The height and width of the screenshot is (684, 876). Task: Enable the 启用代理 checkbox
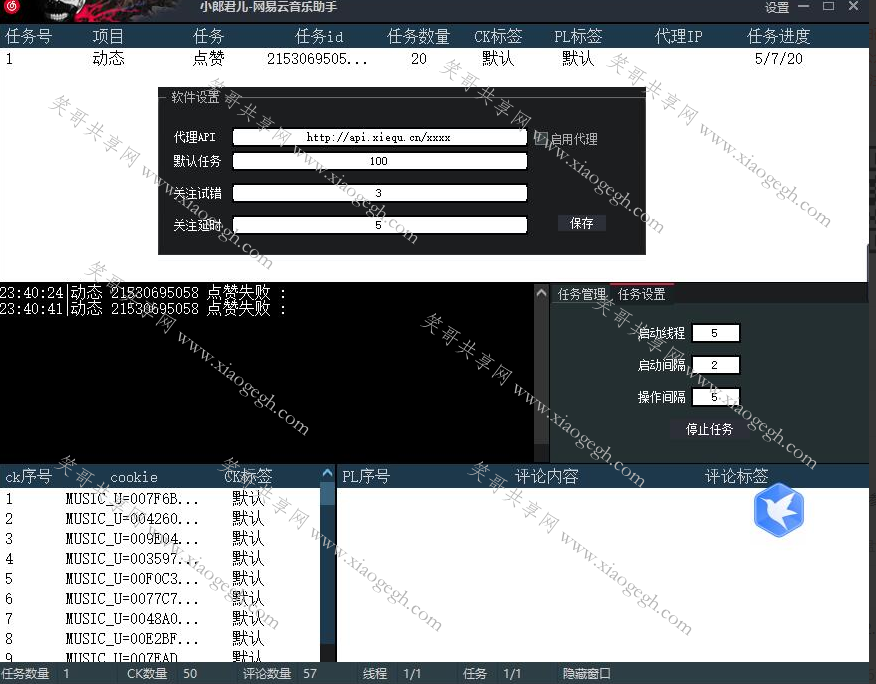(540, 138)
